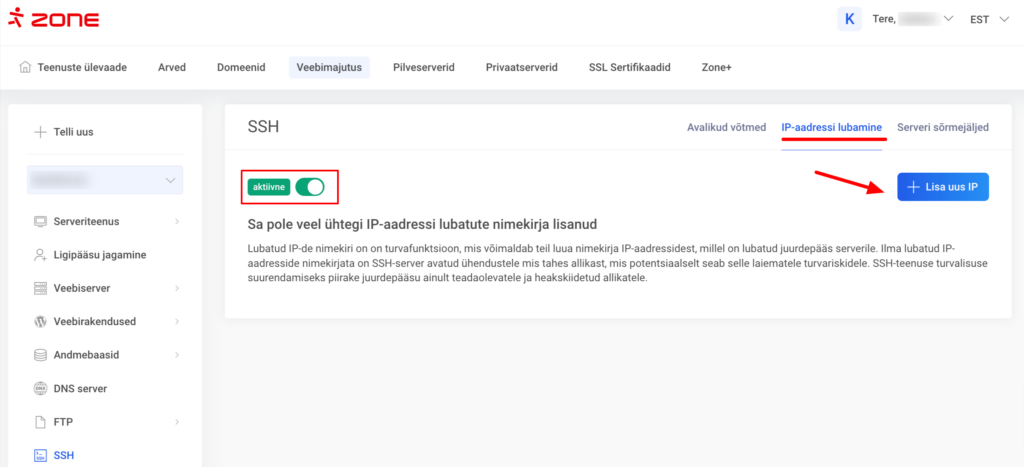The height and width of the screenshot is (467, 1024).
Task: Open the EST language dropdown
Action: click(990, 19)
